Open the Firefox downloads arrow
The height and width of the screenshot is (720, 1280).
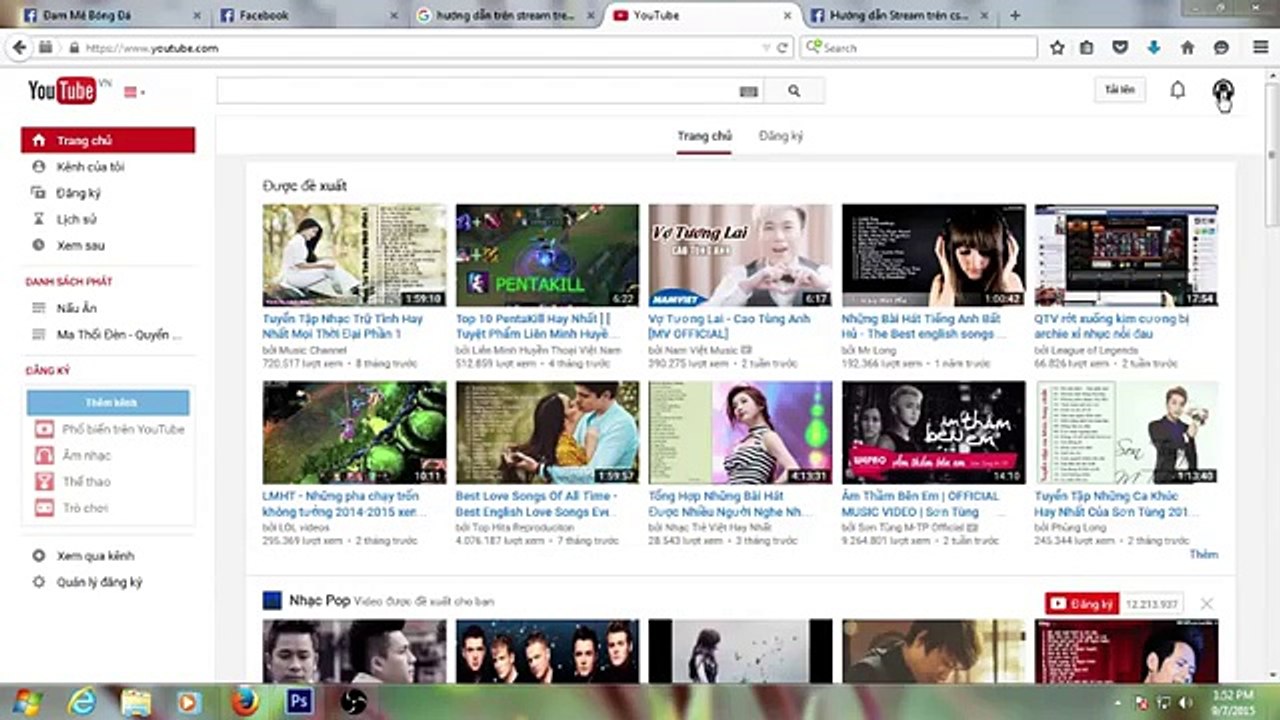tap(1153, 47)
